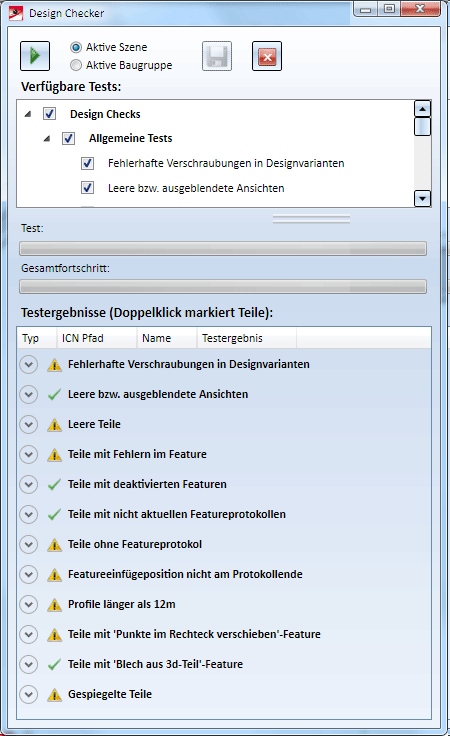
Task: Click the Design Checker app icon in title bar
Action: point(16,13)
